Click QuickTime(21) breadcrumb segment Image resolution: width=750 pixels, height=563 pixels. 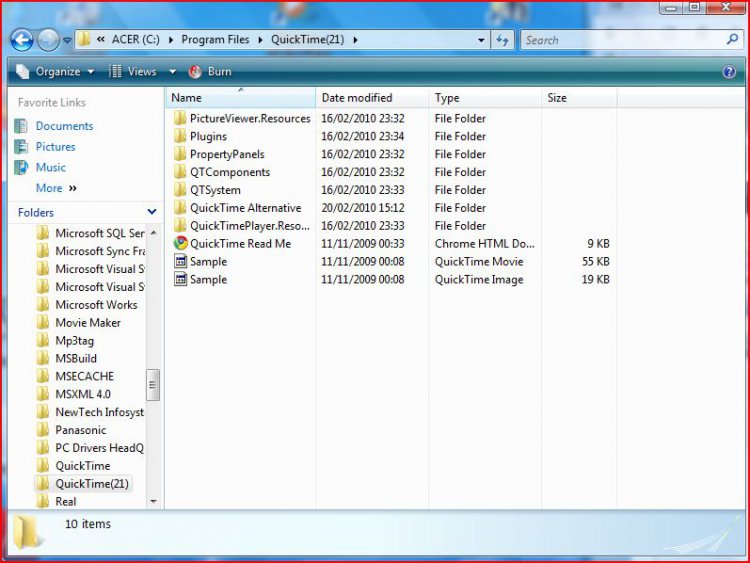click(x=308, y=40)
